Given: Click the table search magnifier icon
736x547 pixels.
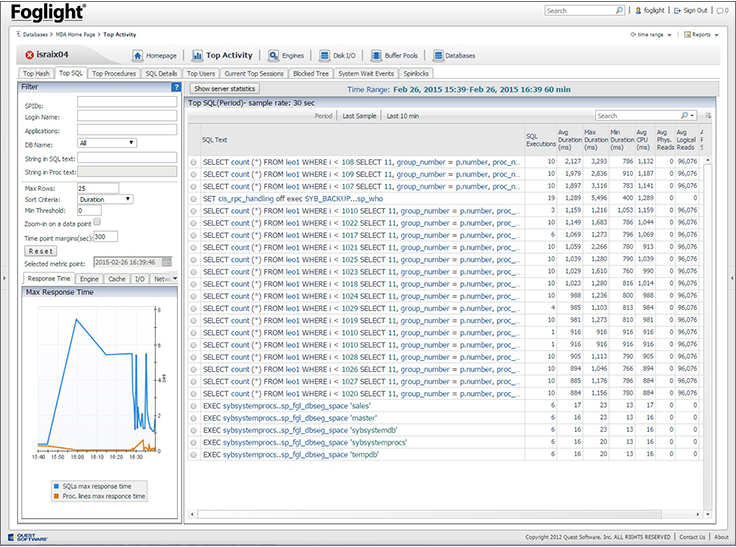Looking at the screenshot, I should pyautogui.click(x=684, y=115).
